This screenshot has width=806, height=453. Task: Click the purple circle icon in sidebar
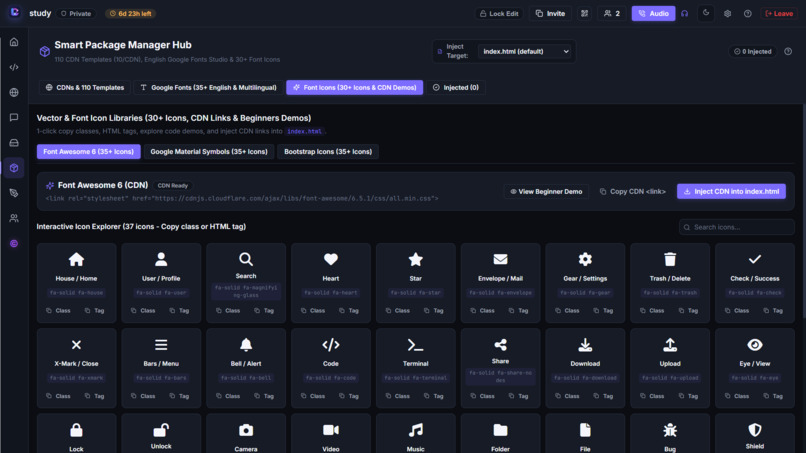[x=14, y=244]
